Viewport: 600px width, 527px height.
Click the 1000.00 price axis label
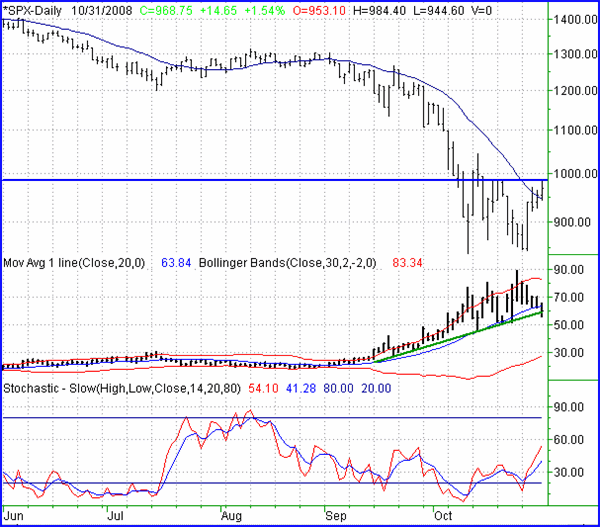(576, 174)
